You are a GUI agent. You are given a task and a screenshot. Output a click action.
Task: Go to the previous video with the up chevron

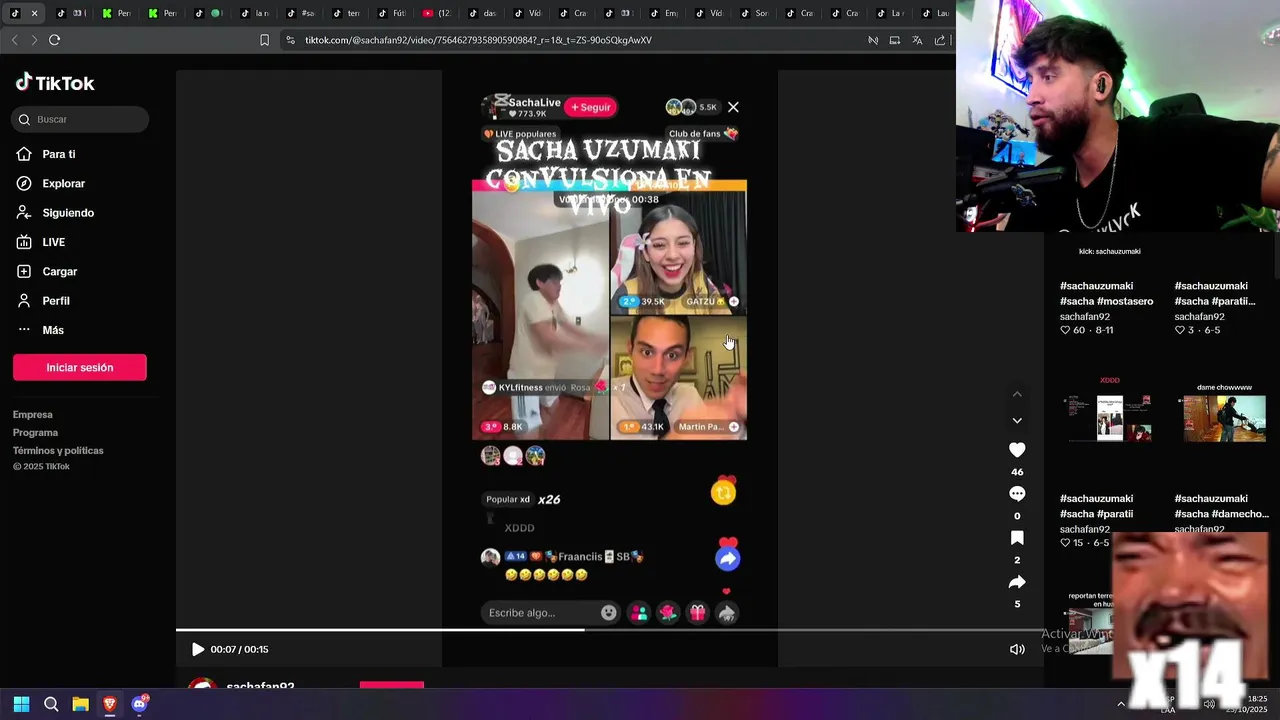1017,394
